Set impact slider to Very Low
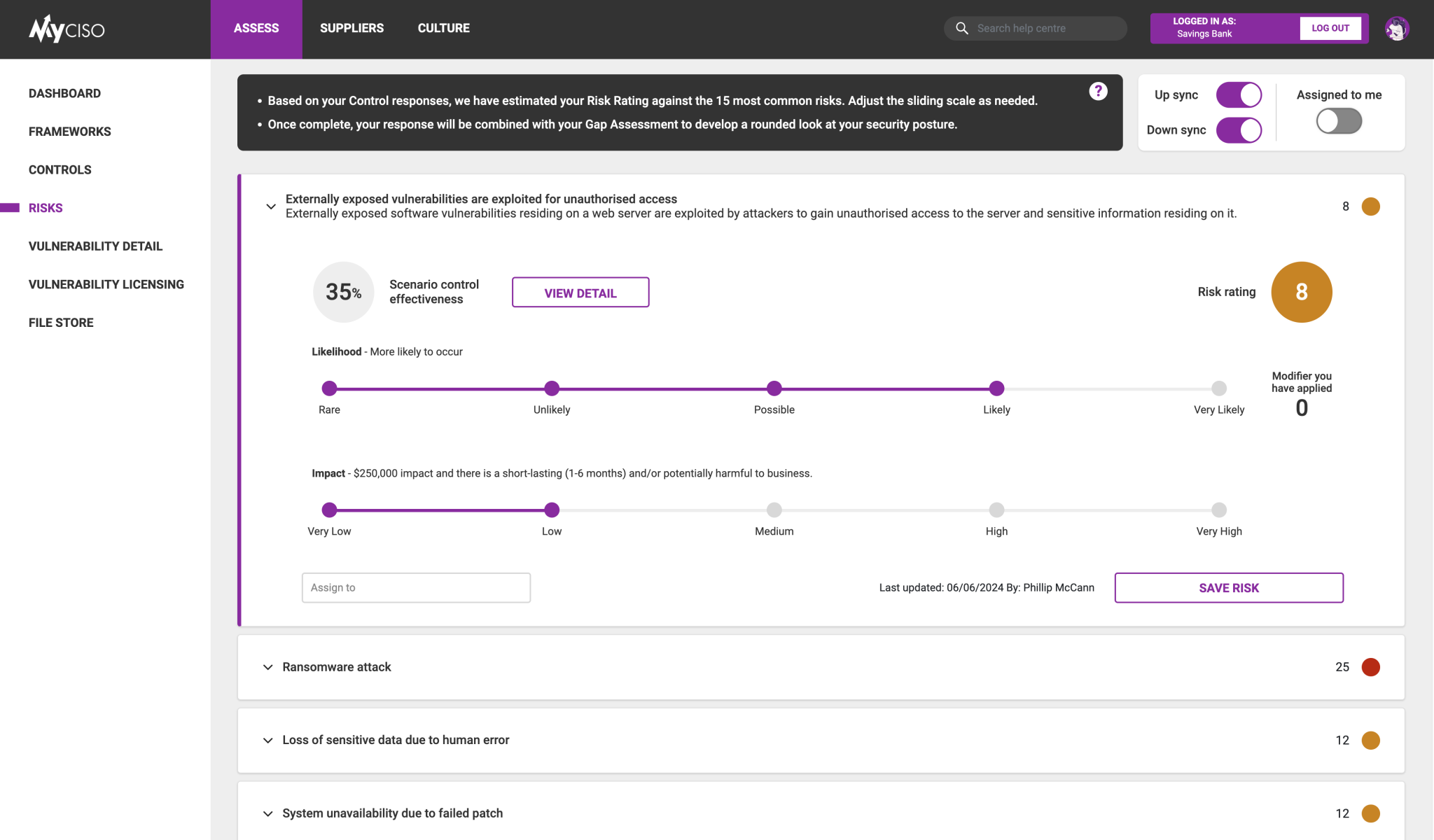 click(x=329, y=510)
